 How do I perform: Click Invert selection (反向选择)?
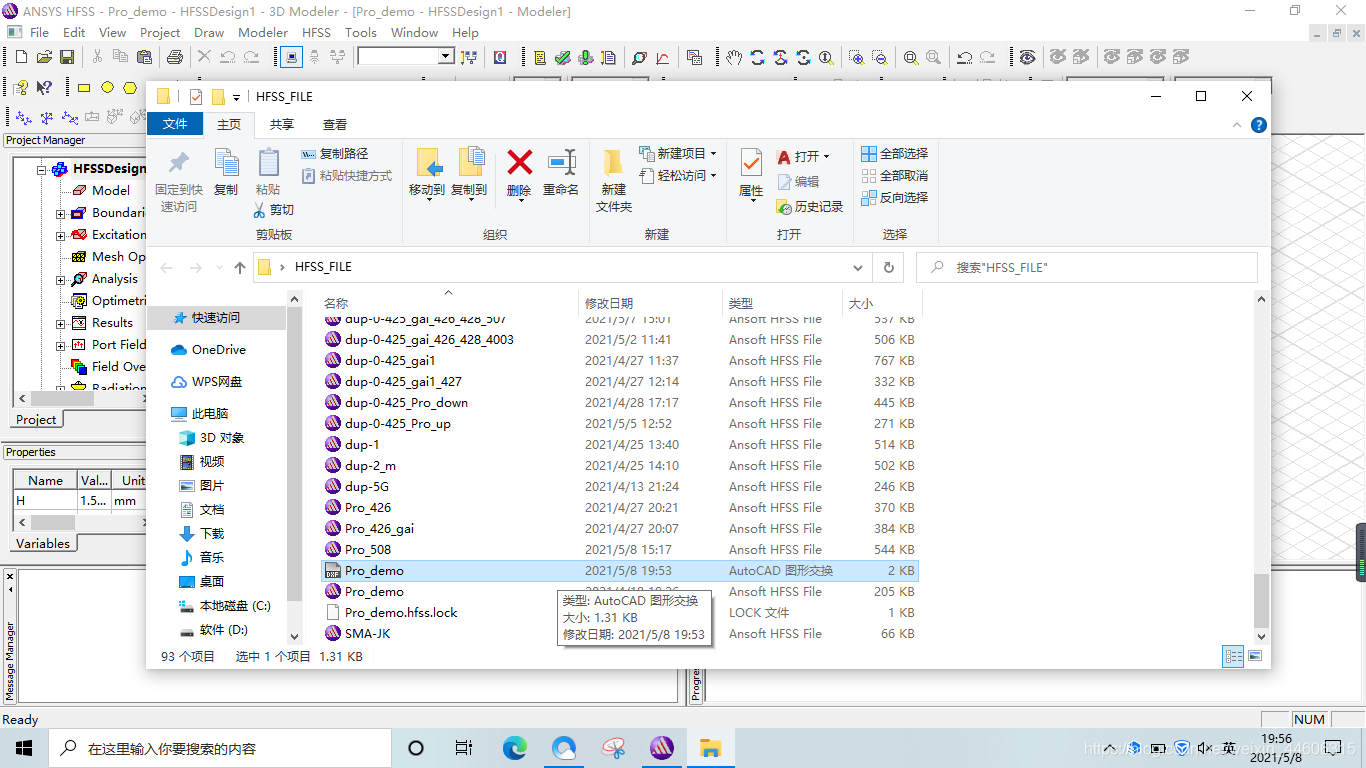895,197
